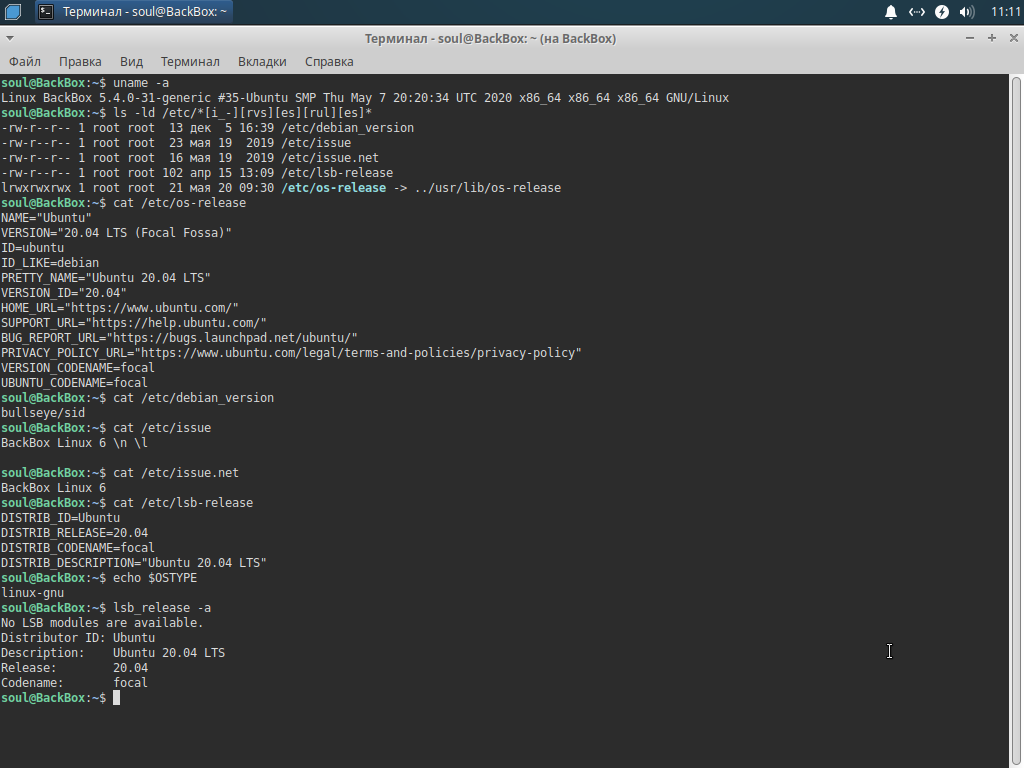Click the linux-gnu output line
Viewport: 1024px width, 768px height.
pyautogui.click(x=33, y=594)
